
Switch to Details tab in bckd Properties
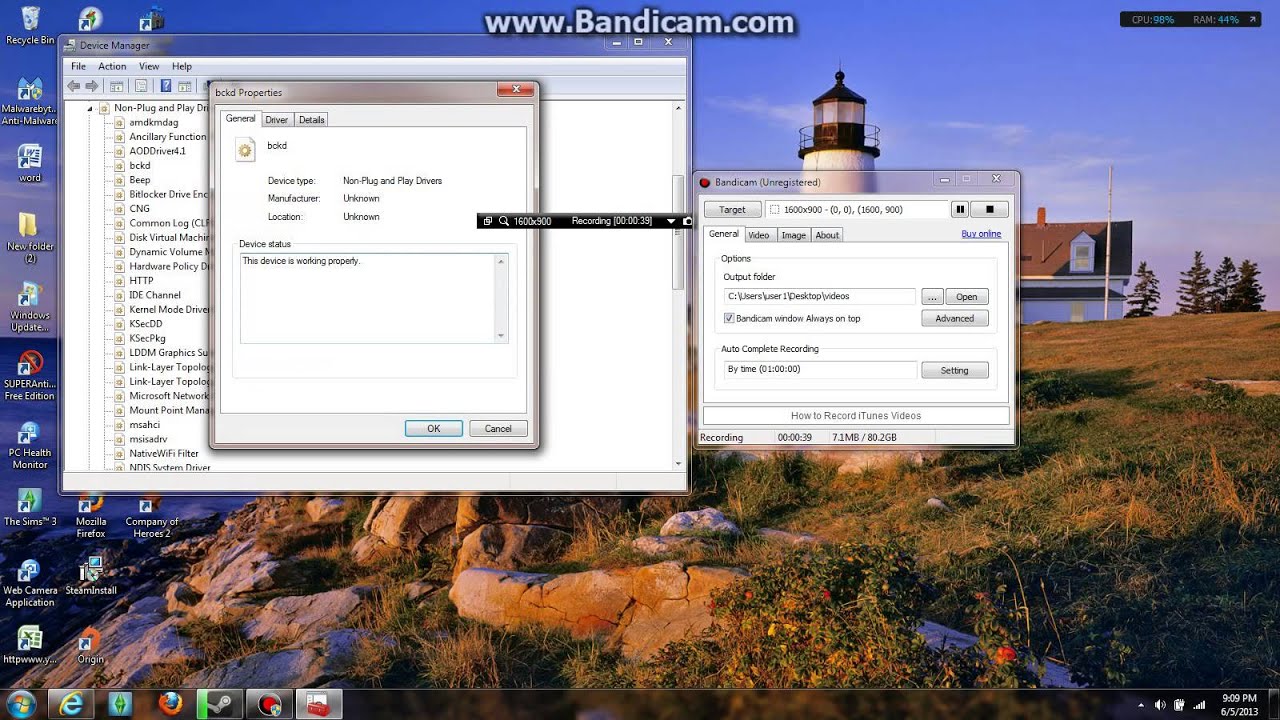312,119
